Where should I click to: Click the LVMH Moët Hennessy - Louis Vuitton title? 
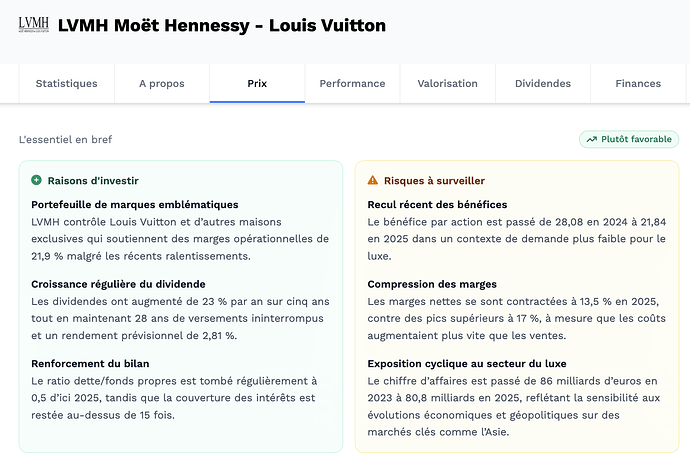click(222, 26)
